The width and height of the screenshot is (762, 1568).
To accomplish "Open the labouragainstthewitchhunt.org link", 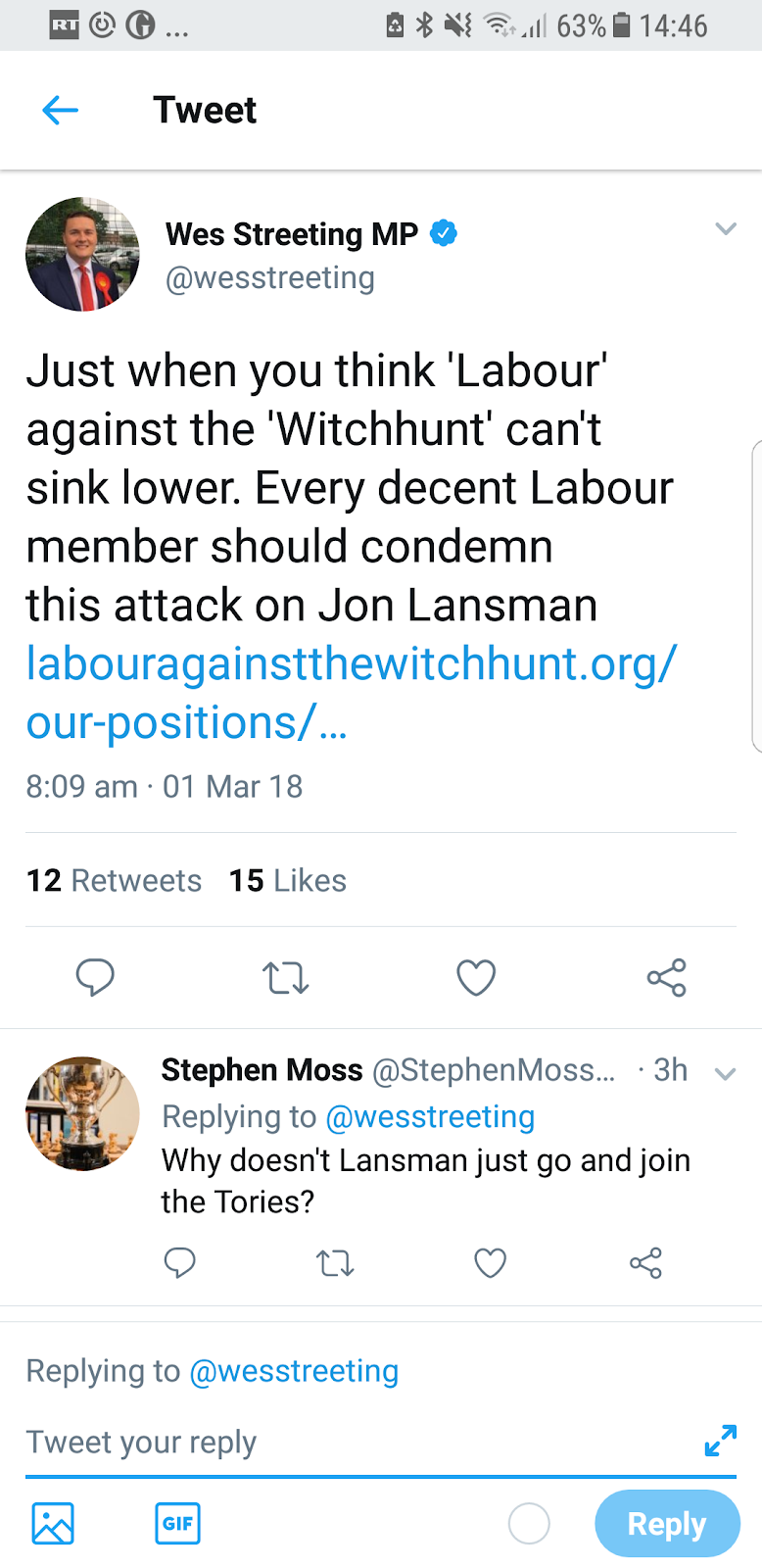I will [x=350, y=692].
